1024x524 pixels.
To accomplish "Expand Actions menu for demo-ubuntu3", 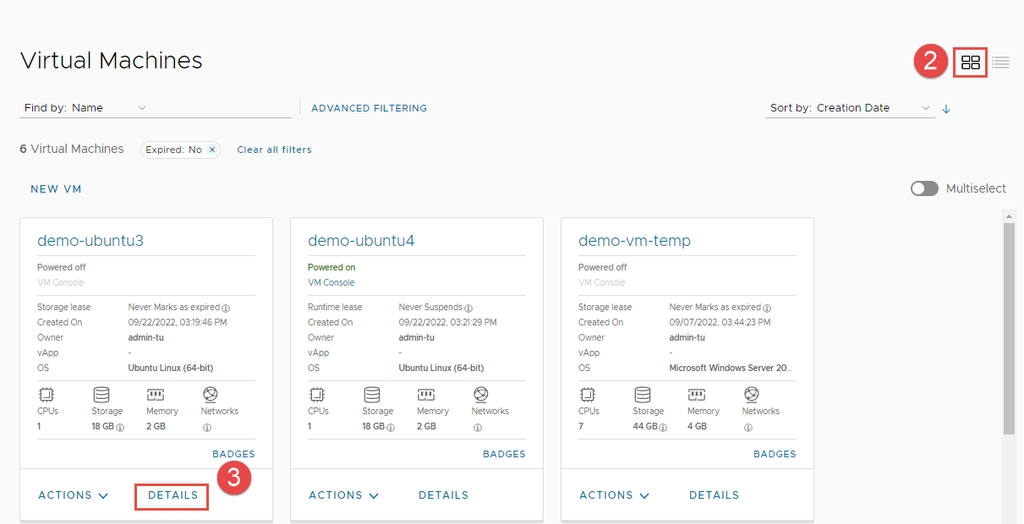I will pyautogui.click(x=73, y=495).
